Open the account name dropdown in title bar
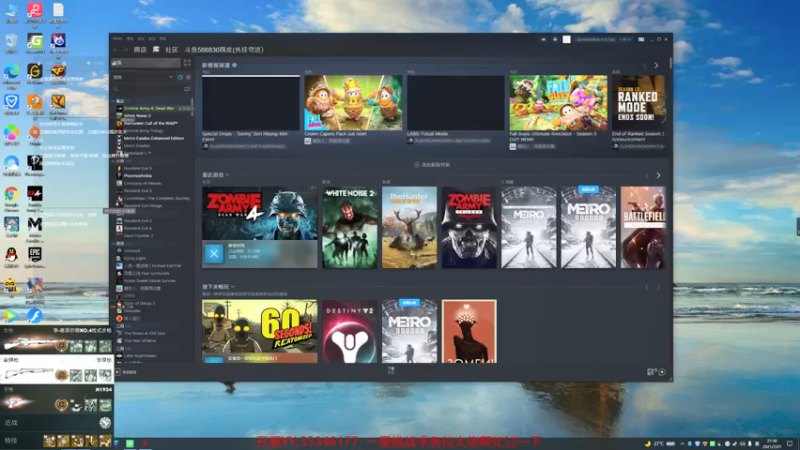The image size is (800, 450). [x=603, y=39]
